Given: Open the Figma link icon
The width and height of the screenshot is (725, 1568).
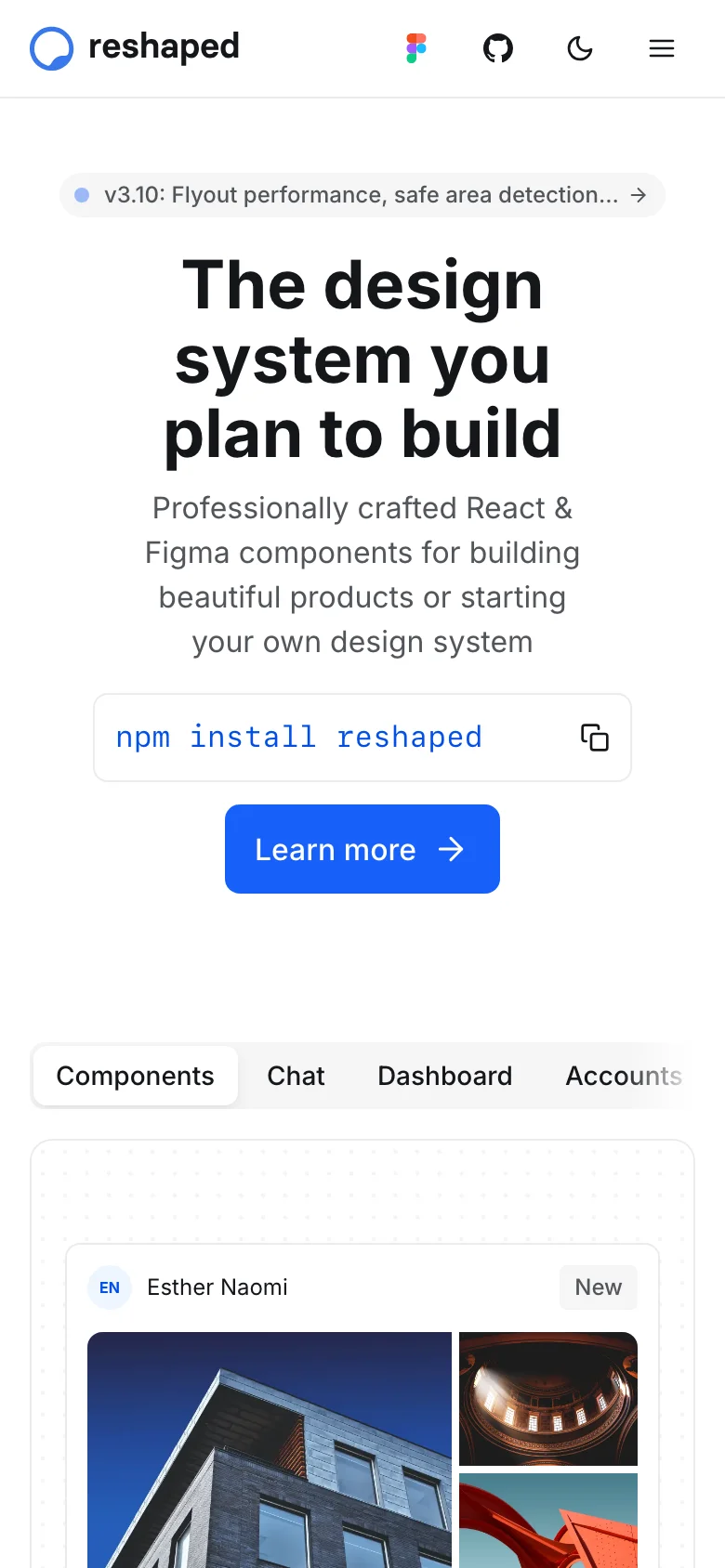Looking at the screenshot, I should (416, 48).
